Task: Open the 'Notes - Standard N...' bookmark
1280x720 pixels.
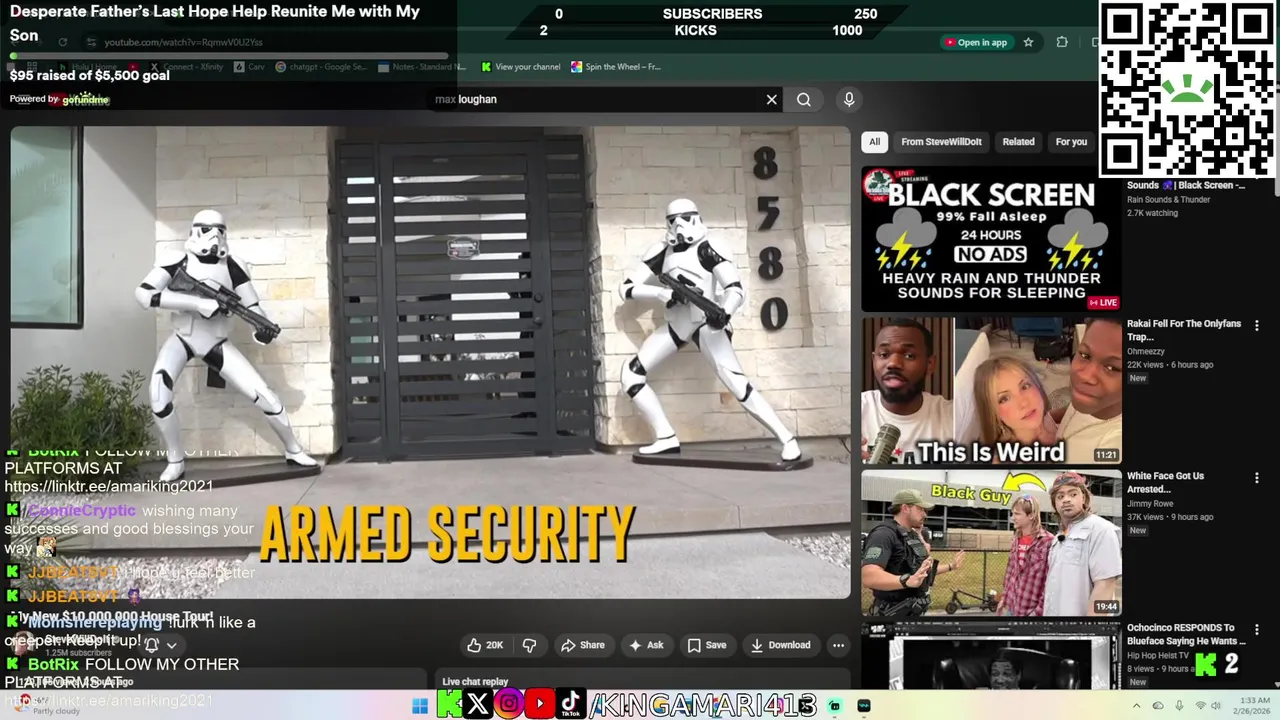Action: (422, 67)
